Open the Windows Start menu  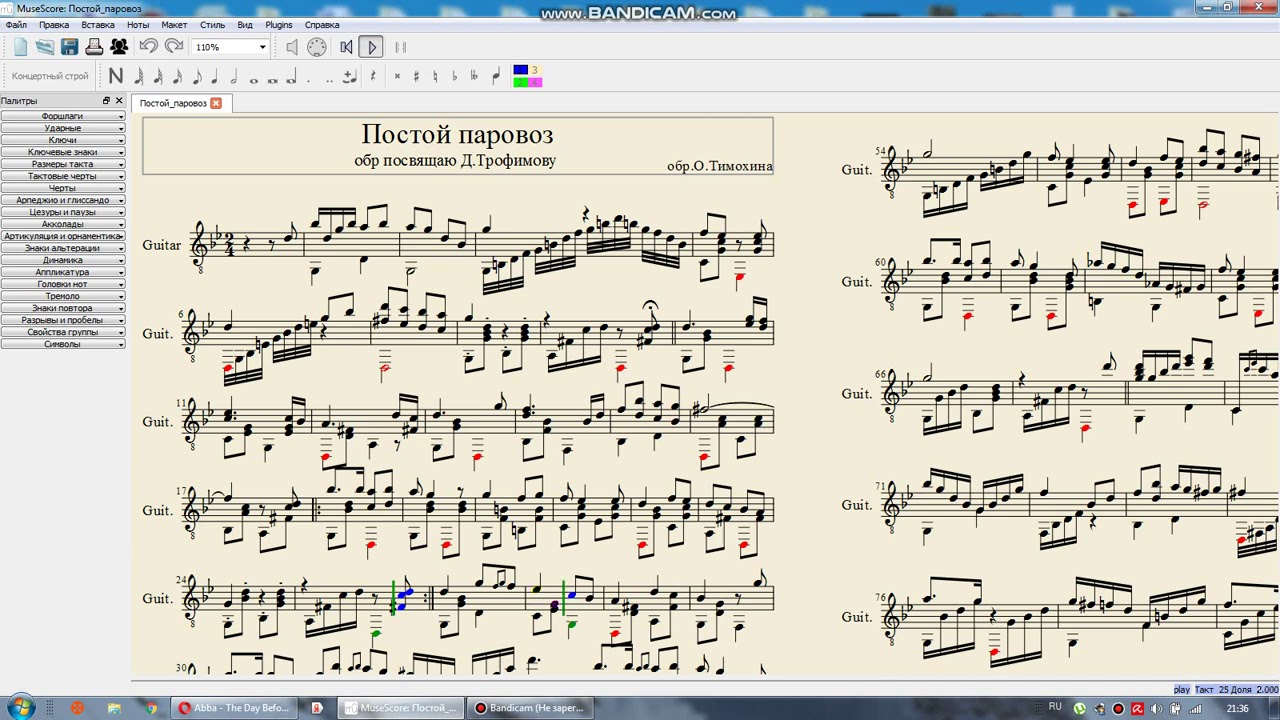20,708
